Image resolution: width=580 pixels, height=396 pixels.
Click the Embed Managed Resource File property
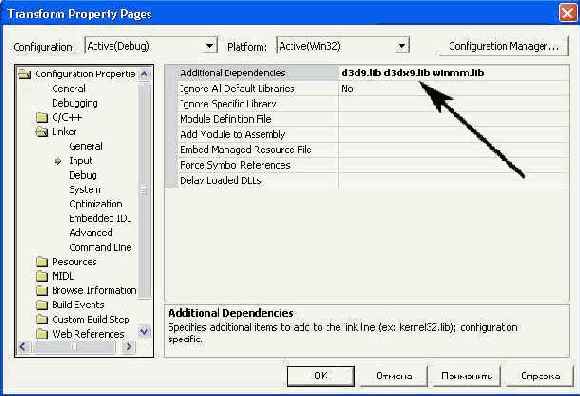coord(246,150)
